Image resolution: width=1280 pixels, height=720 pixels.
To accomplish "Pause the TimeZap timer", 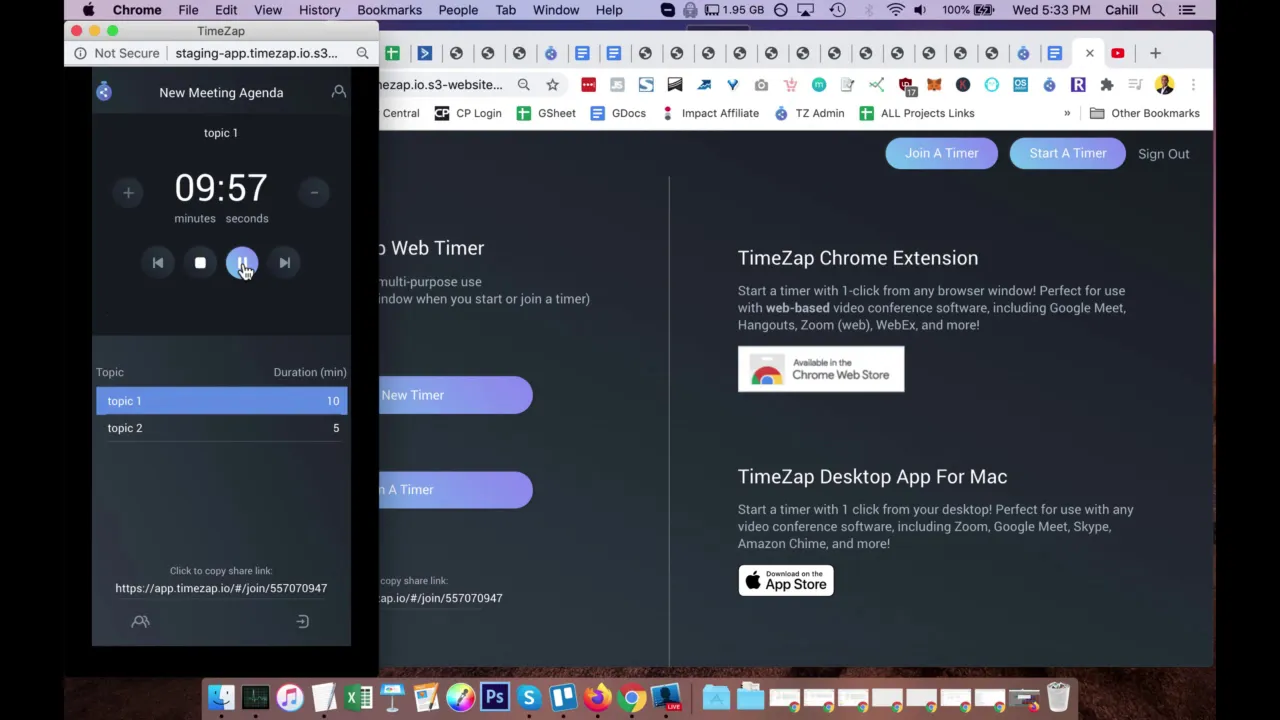I will [242, 263].
